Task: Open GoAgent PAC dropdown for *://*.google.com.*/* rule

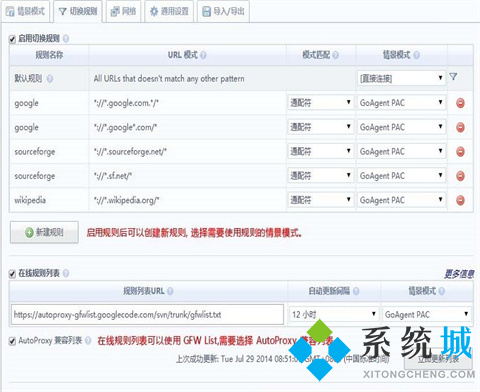Action: [401, 103]
